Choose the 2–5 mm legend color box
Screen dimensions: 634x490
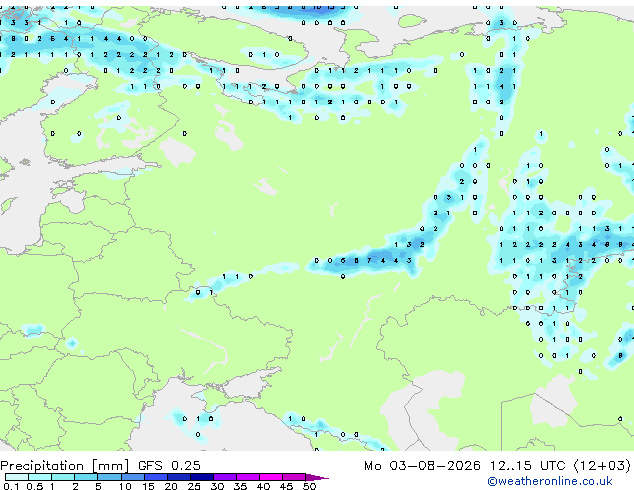86,477
